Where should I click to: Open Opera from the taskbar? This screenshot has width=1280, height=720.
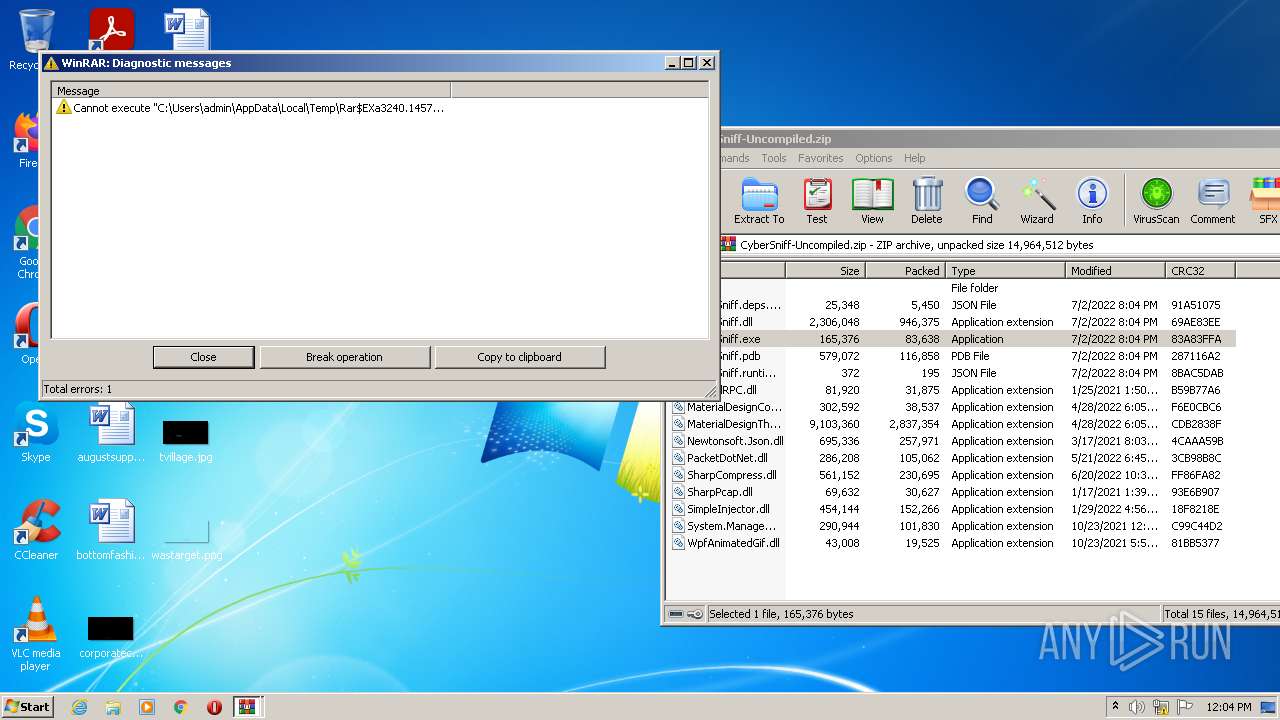[214, 707]
